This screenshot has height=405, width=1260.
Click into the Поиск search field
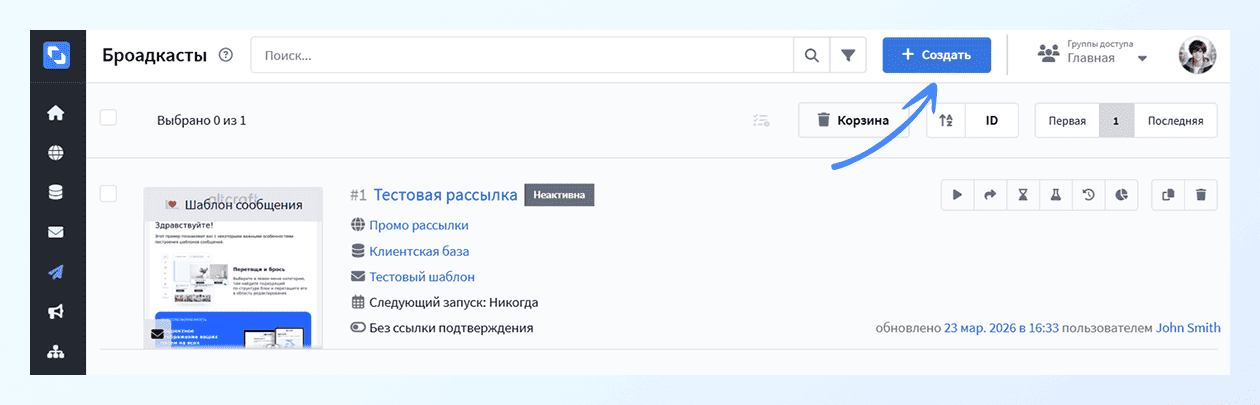[x=522, y=55]
